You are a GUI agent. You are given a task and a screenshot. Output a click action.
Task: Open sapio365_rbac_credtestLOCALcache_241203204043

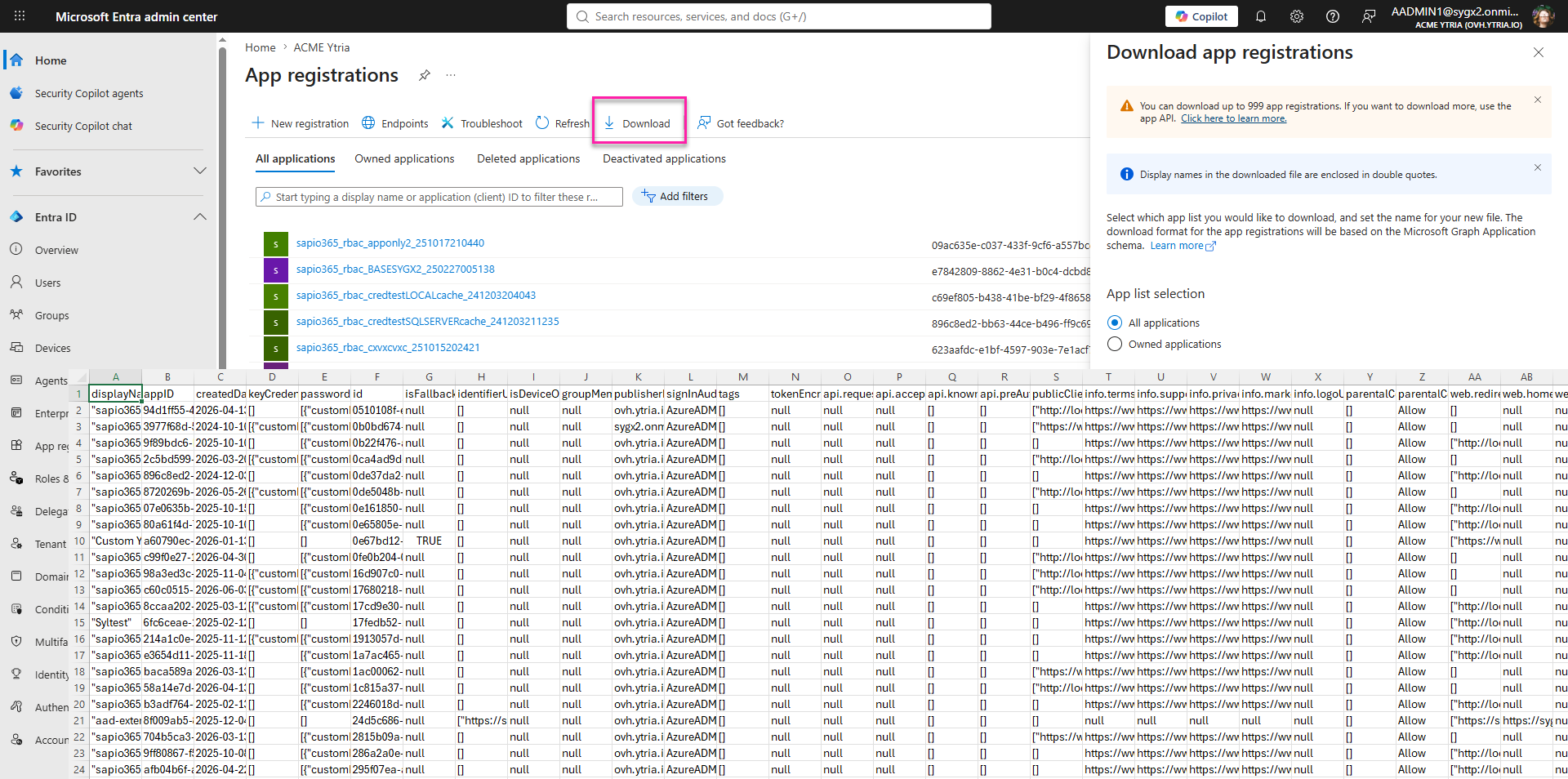pyautogui.click(x=416, y=295)
